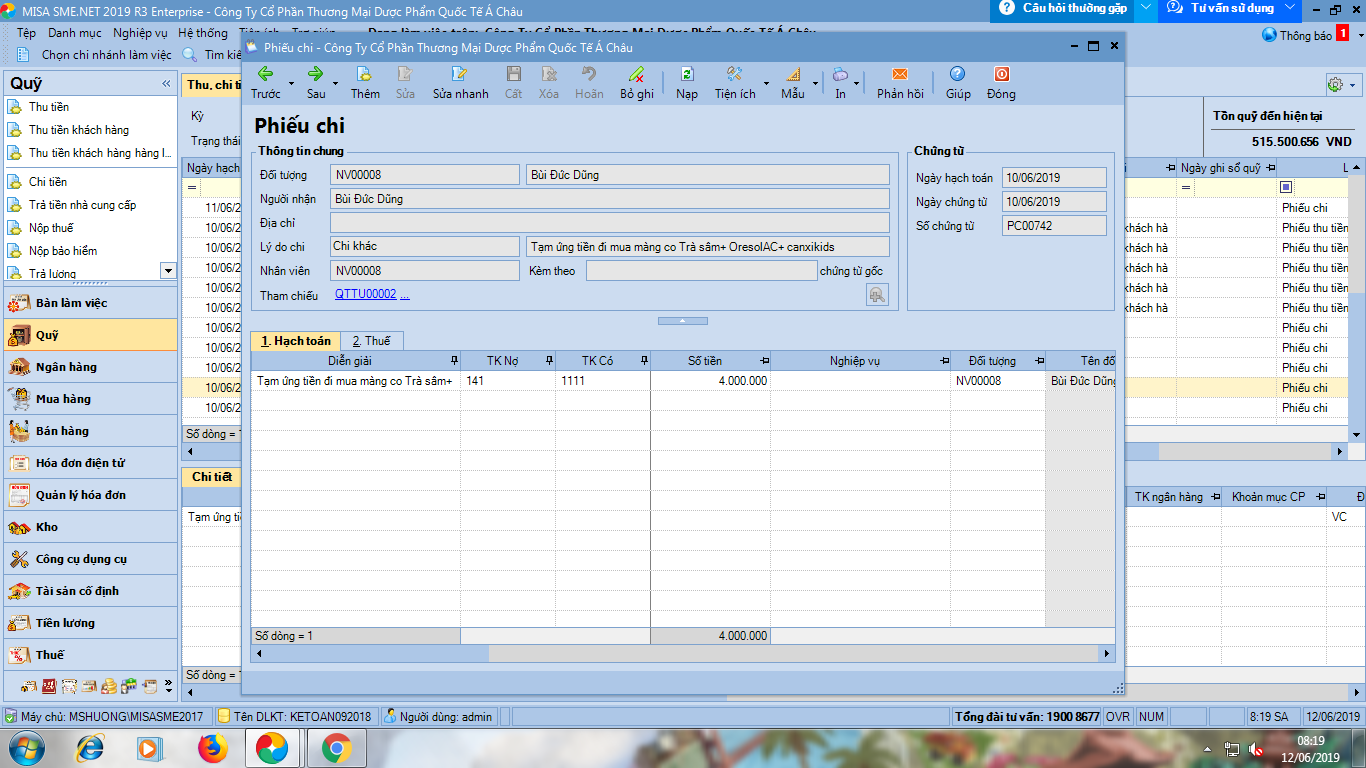Expand the Mẫu template dropdown arrow
Screen dimensions: 1366x768
point(816,83)
